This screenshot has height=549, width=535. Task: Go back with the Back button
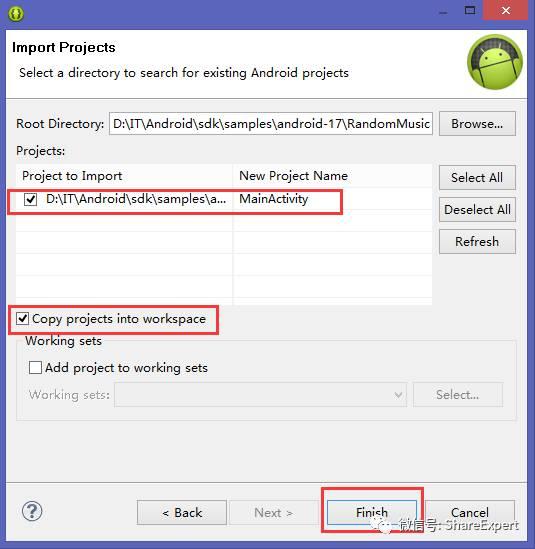pyautogui.click(x=182, y=513)
